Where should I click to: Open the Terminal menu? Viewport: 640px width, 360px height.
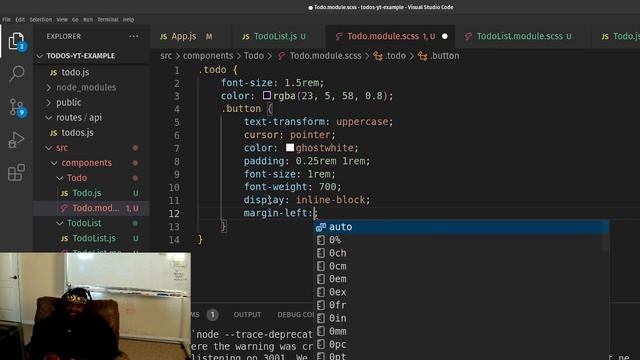tap(108, 20)
